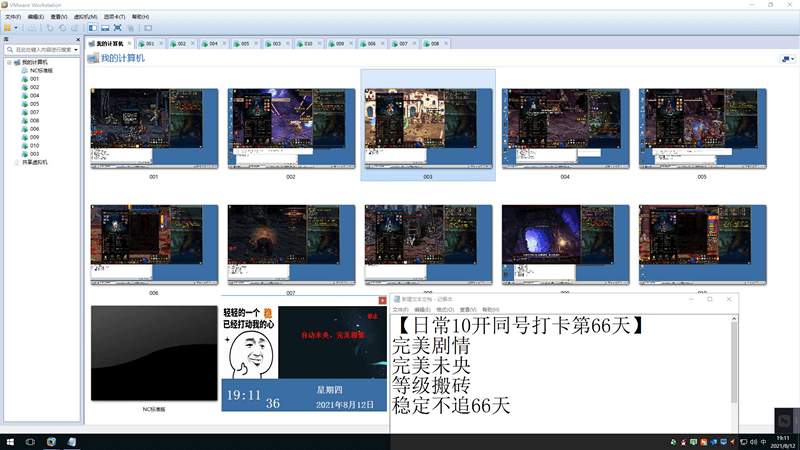Click the console view toolbar icon

pos(148,28)
